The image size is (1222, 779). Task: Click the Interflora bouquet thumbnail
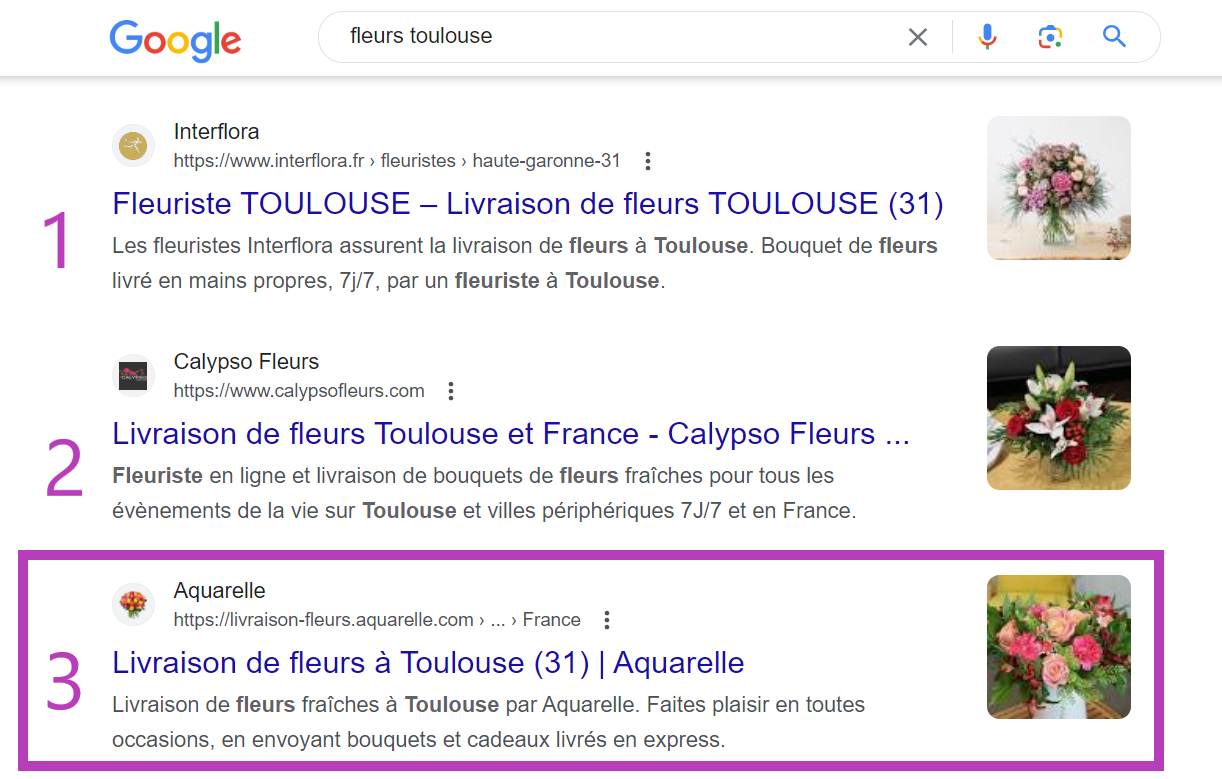tap(1058, 188)
